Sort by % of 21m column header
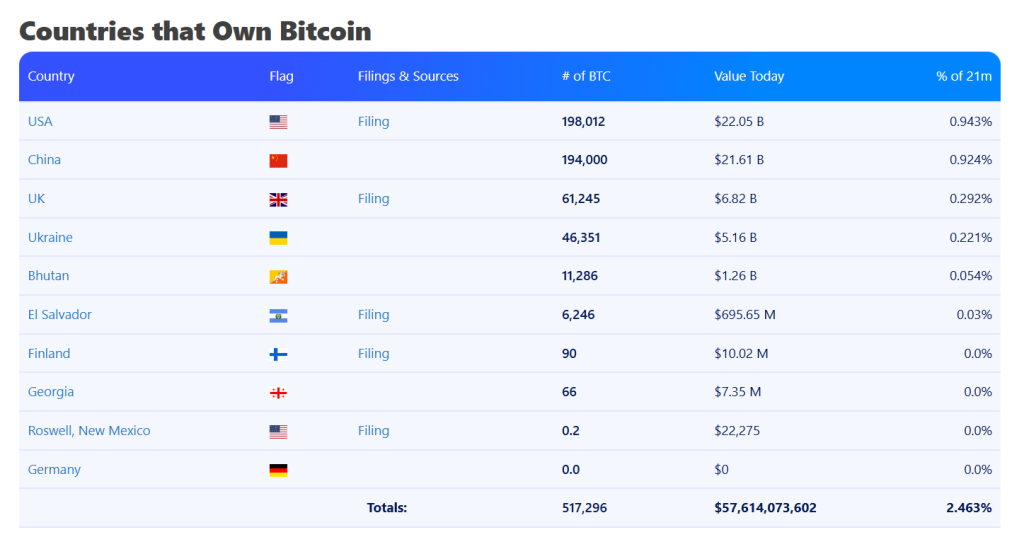Viewport: 1024px width, 537px height. tap(964, 76)
